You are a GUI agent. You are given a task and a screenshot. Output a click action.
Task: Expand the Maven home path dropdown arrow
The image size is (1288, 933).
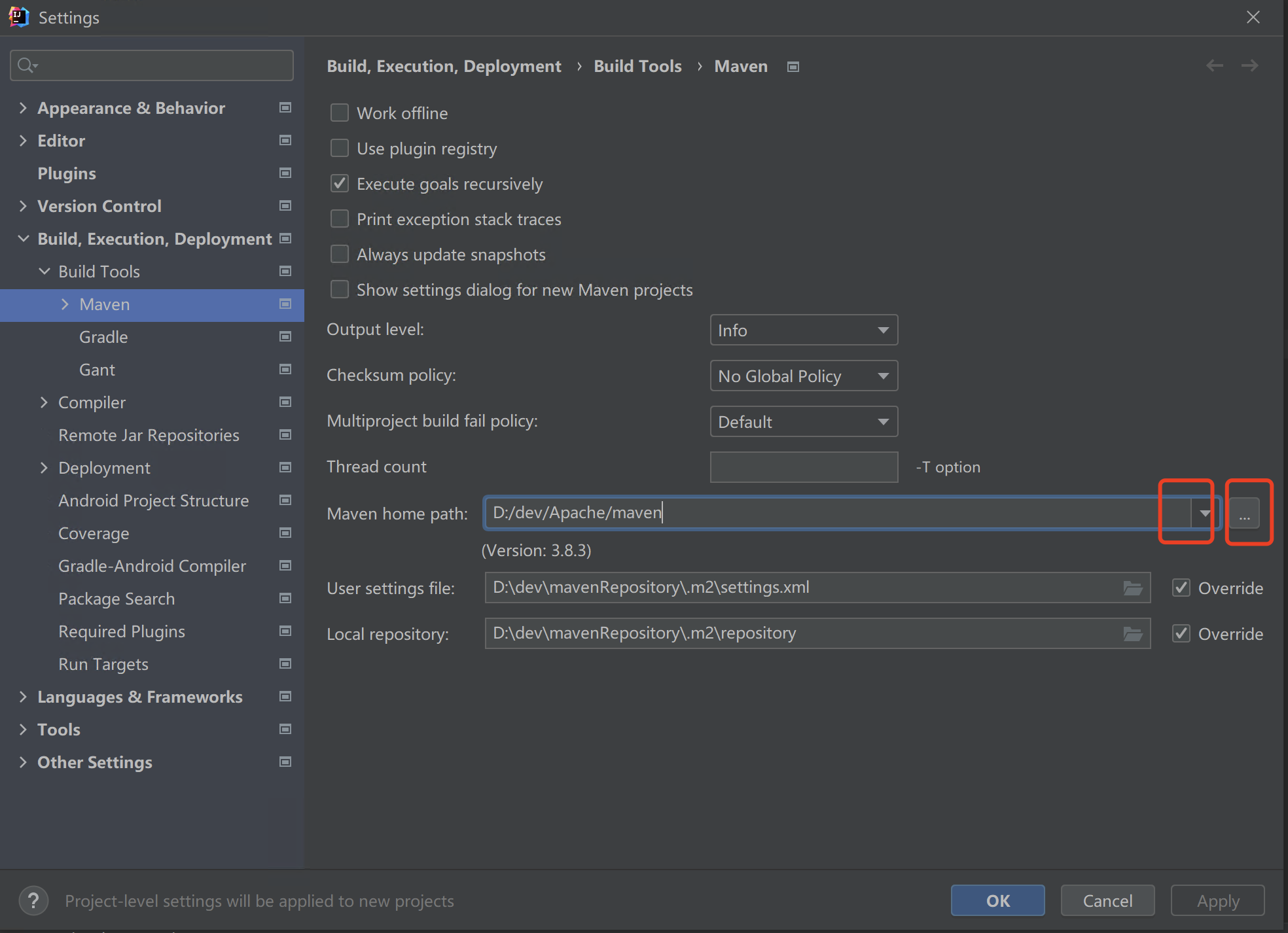click(1205, 514)
